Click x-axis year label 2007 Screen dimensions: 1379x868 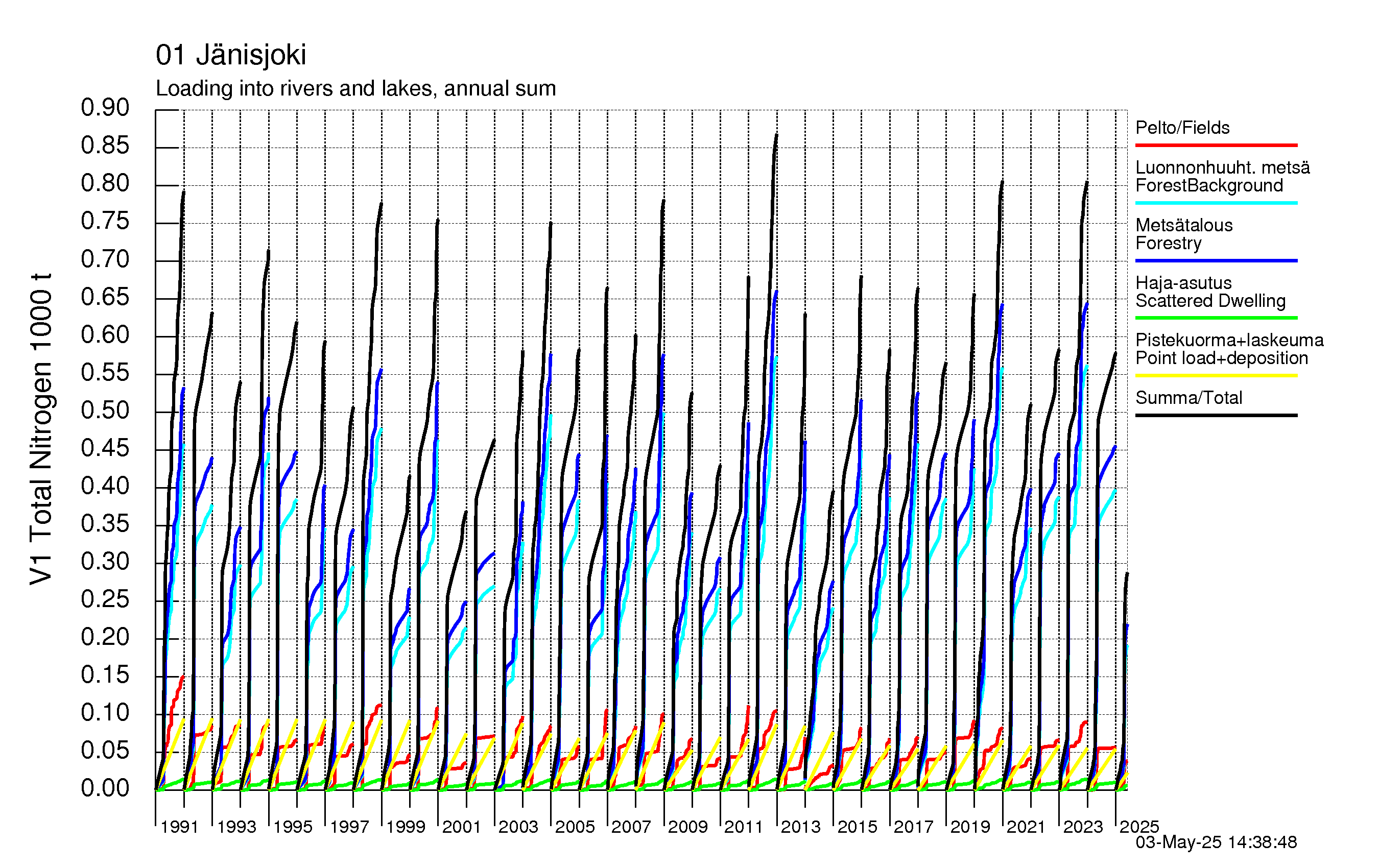(x=631, y=827)
